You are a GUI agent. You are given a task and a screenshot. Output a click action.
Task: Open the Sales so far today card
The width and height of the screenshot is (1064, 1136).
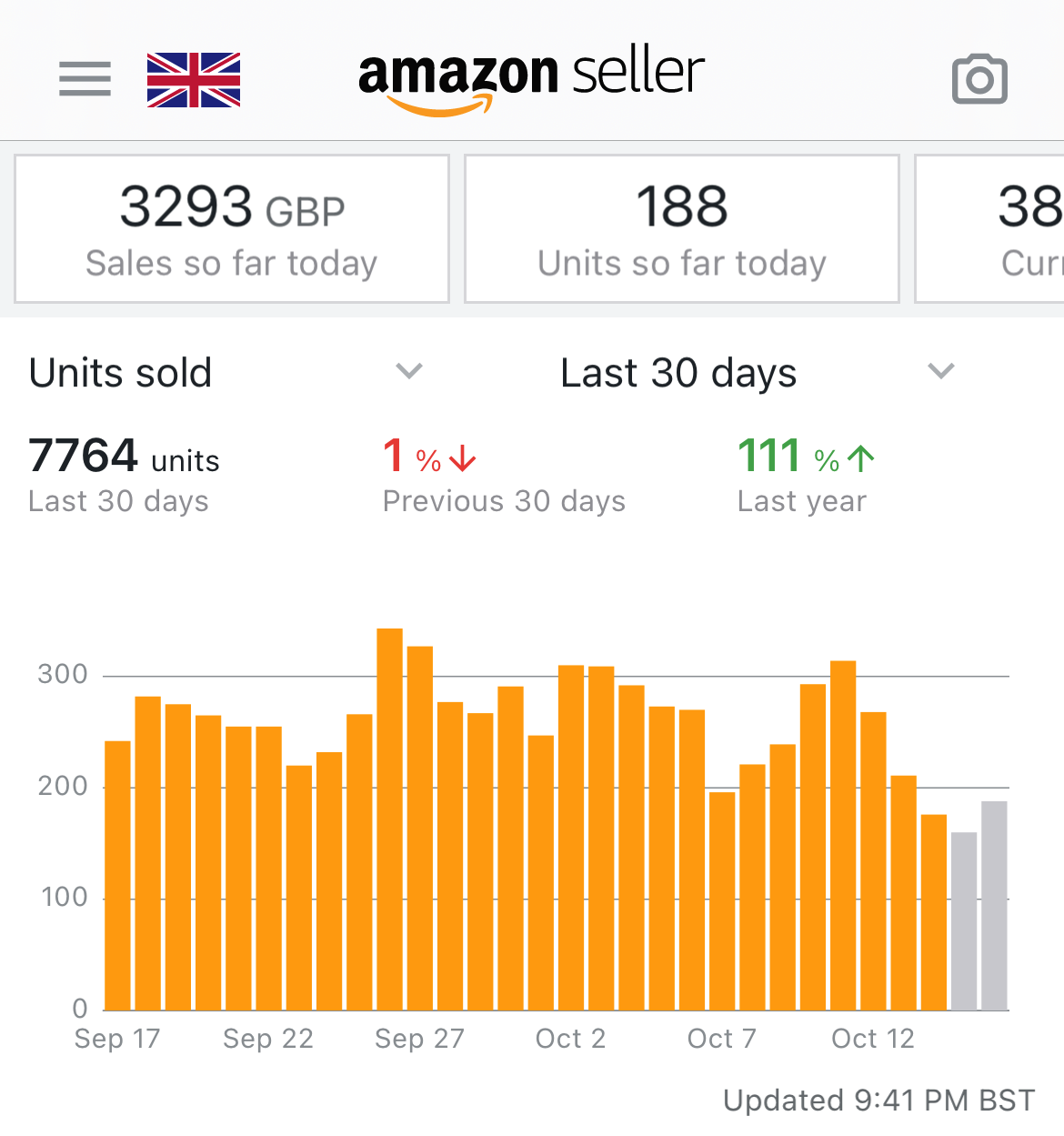point(232,229)
